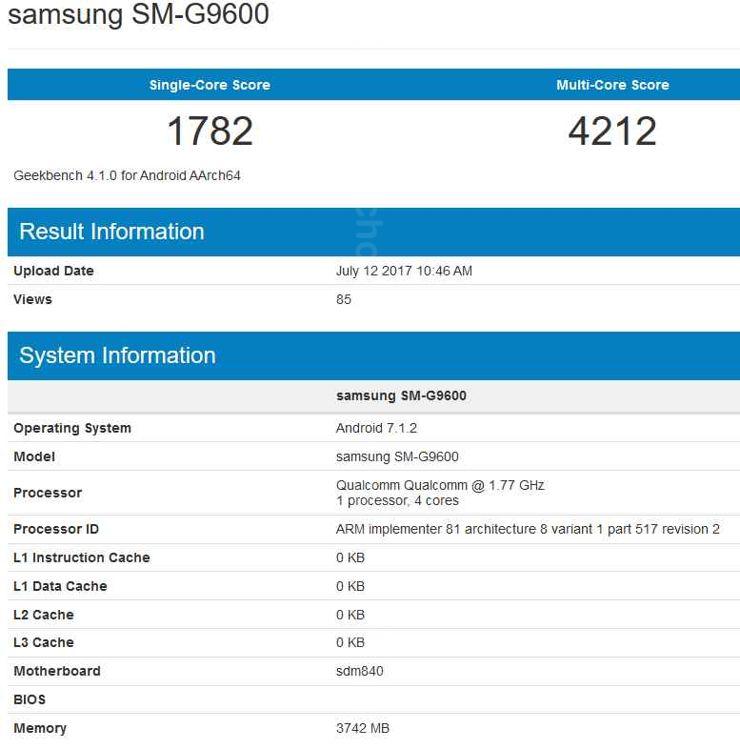
Task: Select the ARM implementer 81 architecture value
Action: [527, 529]
